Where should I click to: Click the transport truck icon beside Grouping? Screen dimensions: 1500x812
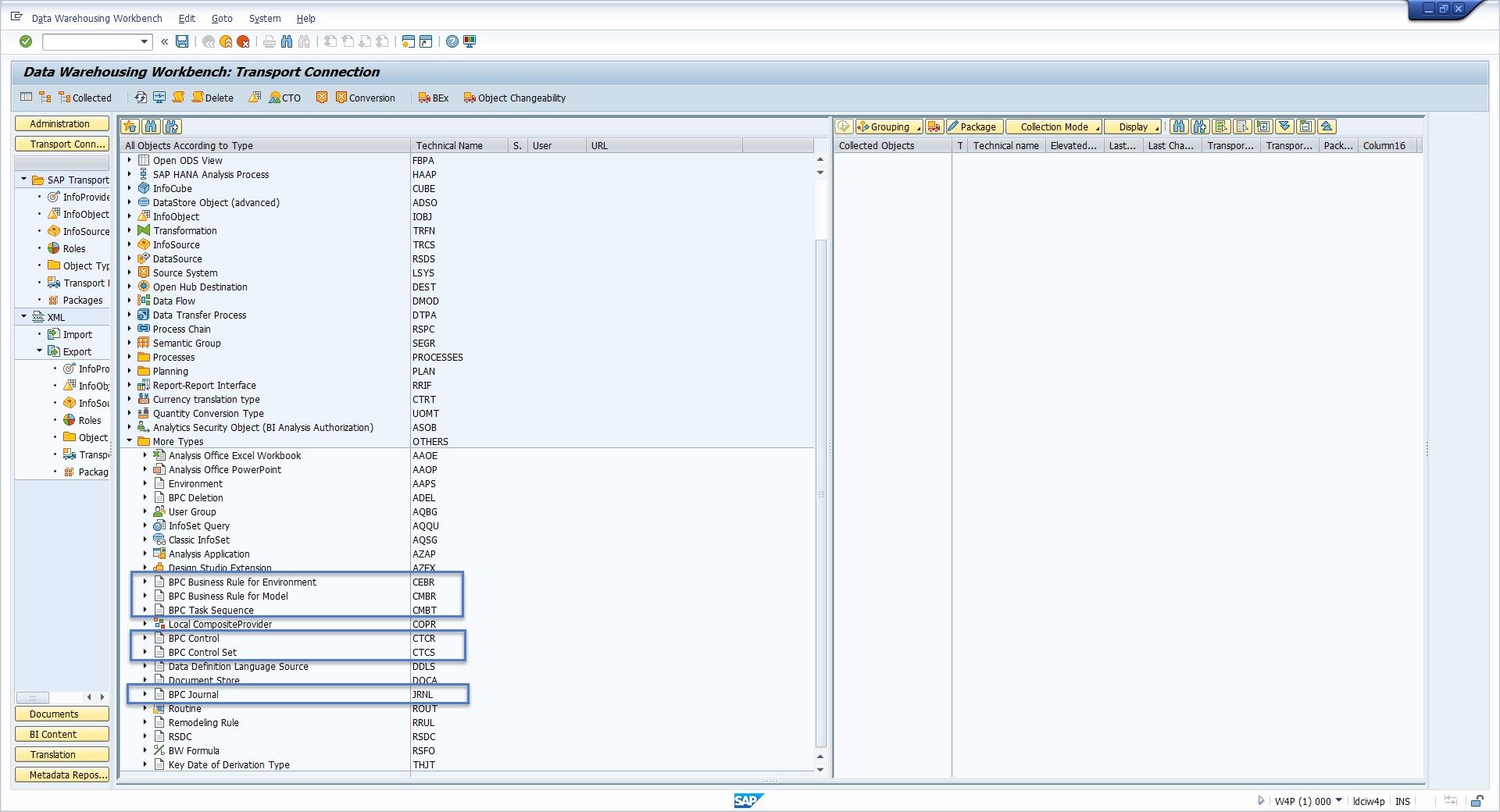[934, 126]
